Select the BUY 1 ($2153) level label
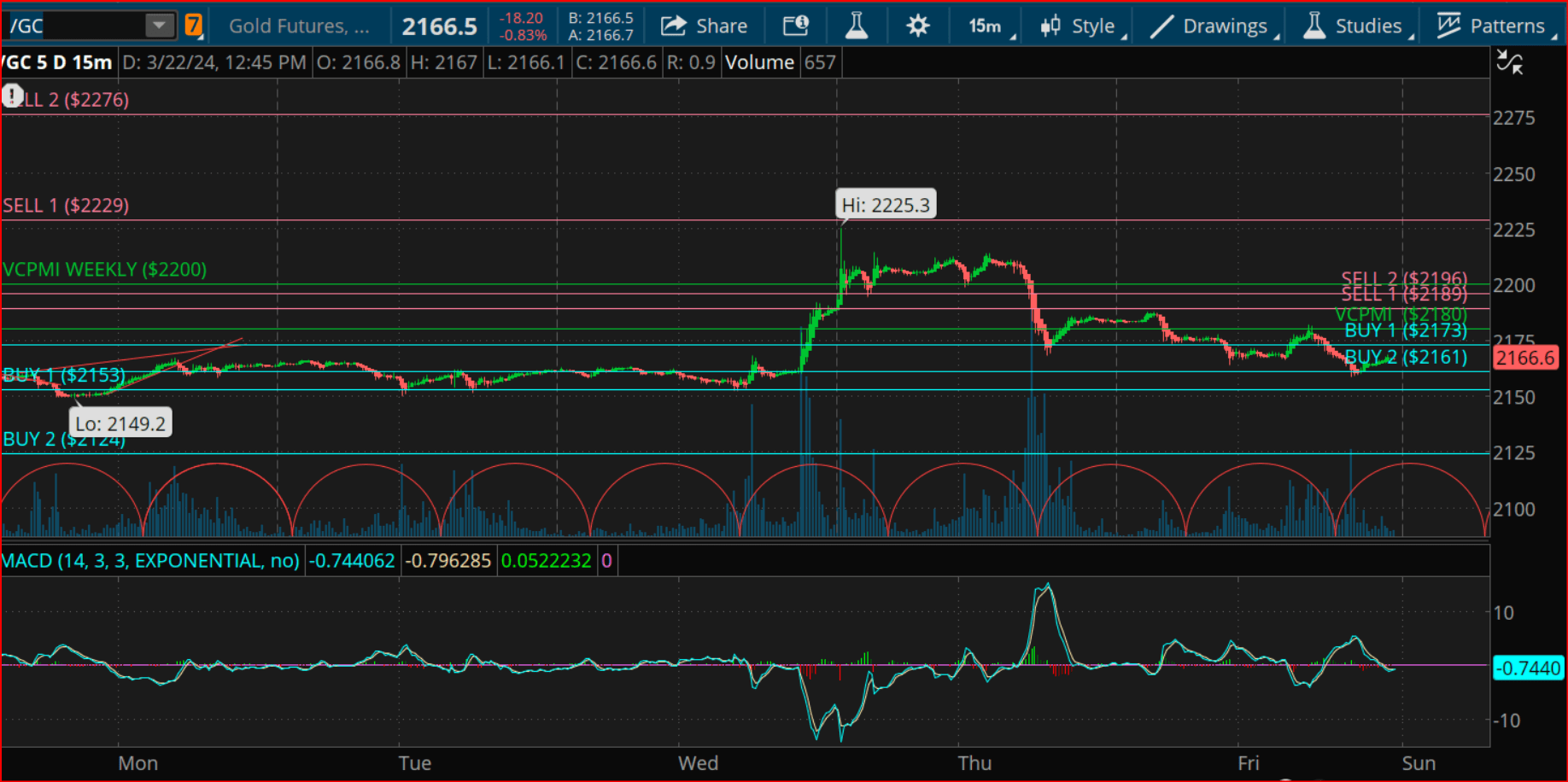 click(64, 375)
